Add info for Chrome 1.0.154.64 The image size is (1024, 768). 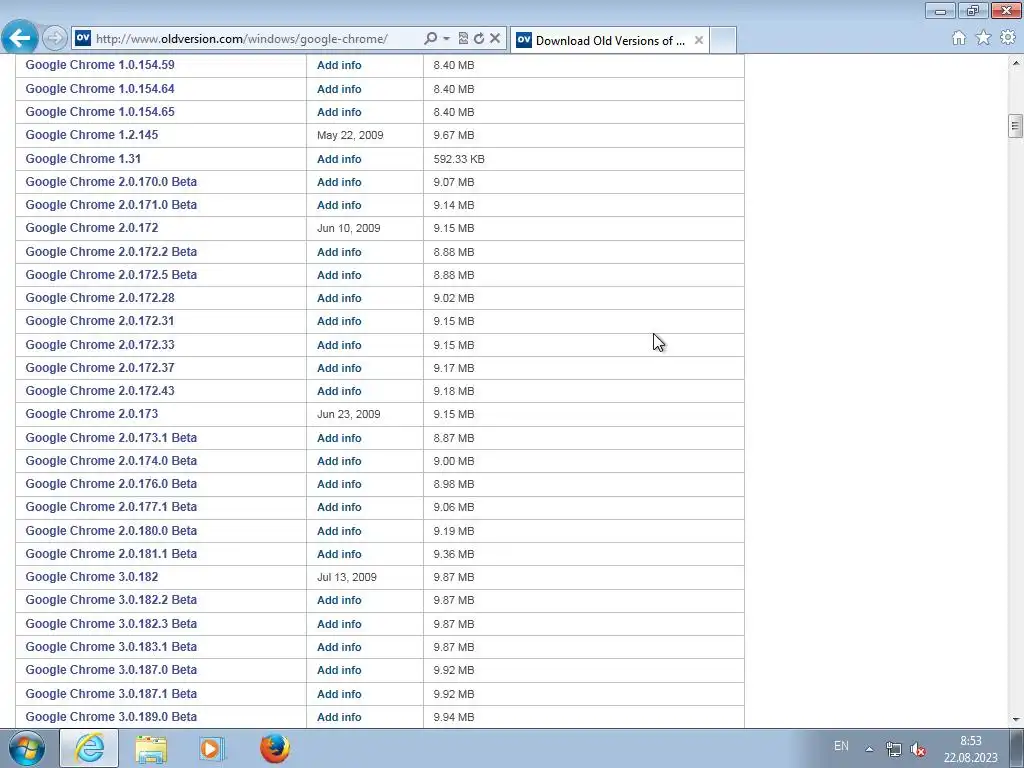pyautogui.click(x=339, y=89)
